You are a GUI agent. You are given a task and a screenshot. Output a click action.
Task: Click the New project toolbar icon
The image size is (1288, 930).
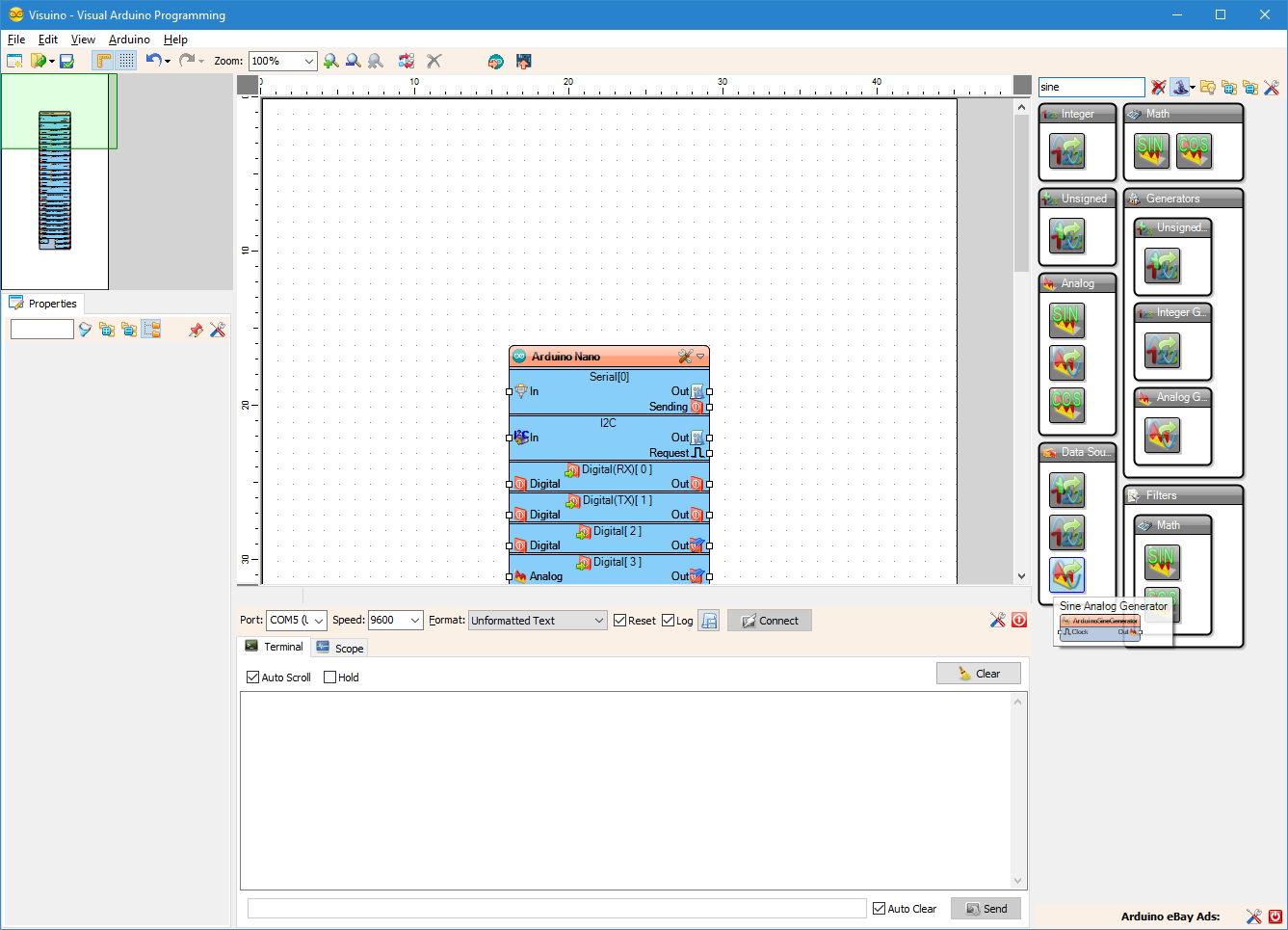(x=14, y=61)
